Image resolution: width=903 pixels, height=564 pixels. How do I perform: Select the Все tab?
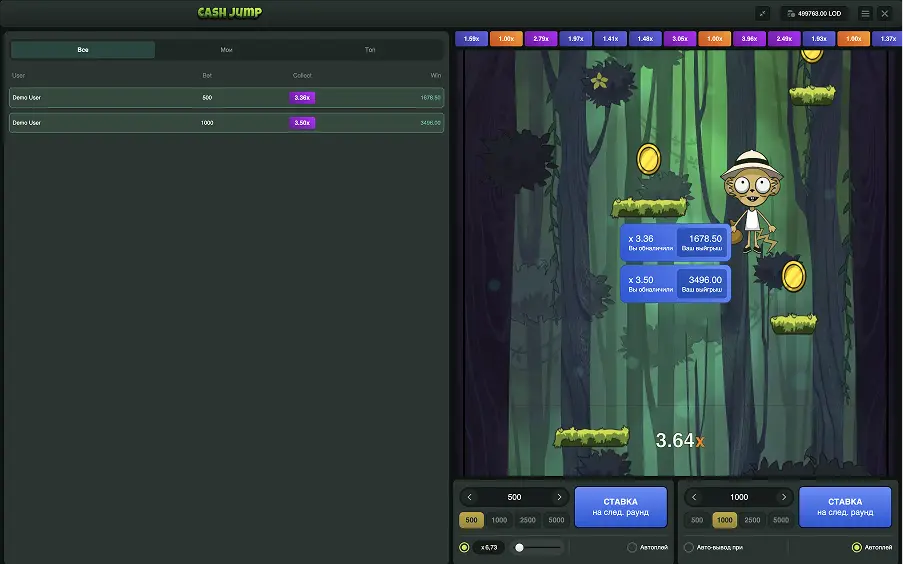[x=83, y=49]
